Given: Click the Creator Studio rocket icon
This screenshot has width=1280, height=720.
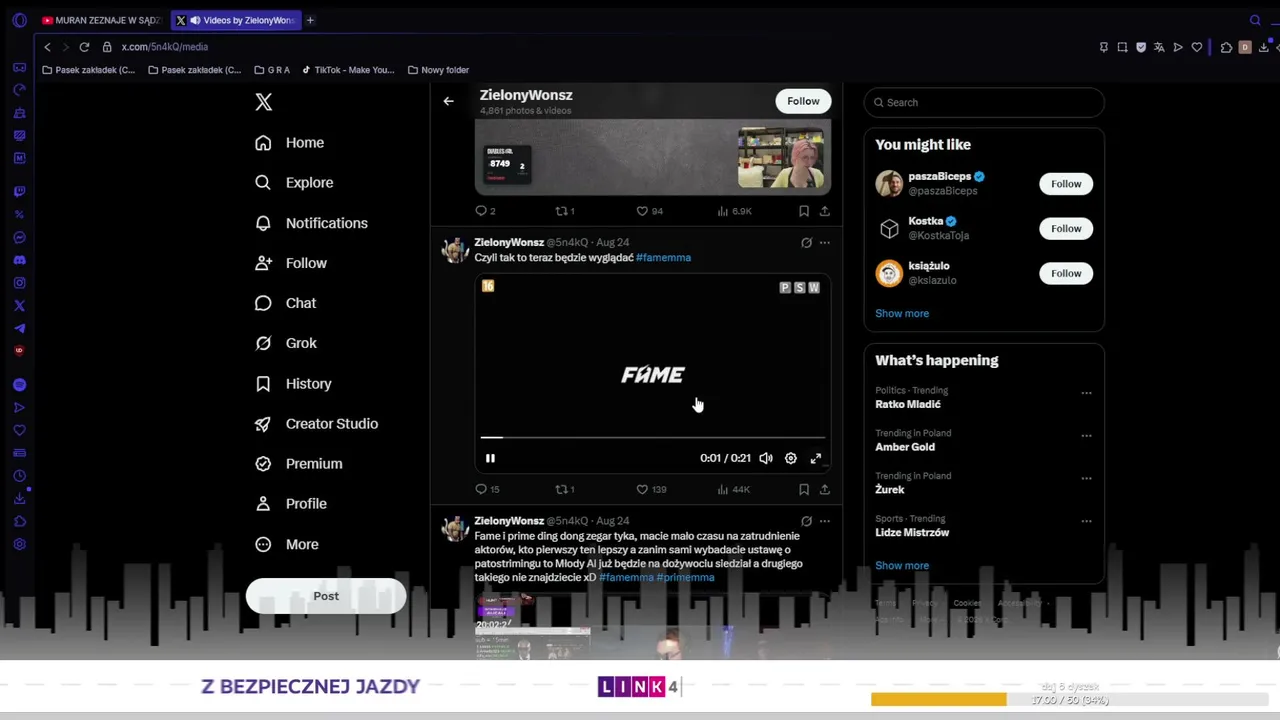Looking at the screenshot, I should [263, 424].
